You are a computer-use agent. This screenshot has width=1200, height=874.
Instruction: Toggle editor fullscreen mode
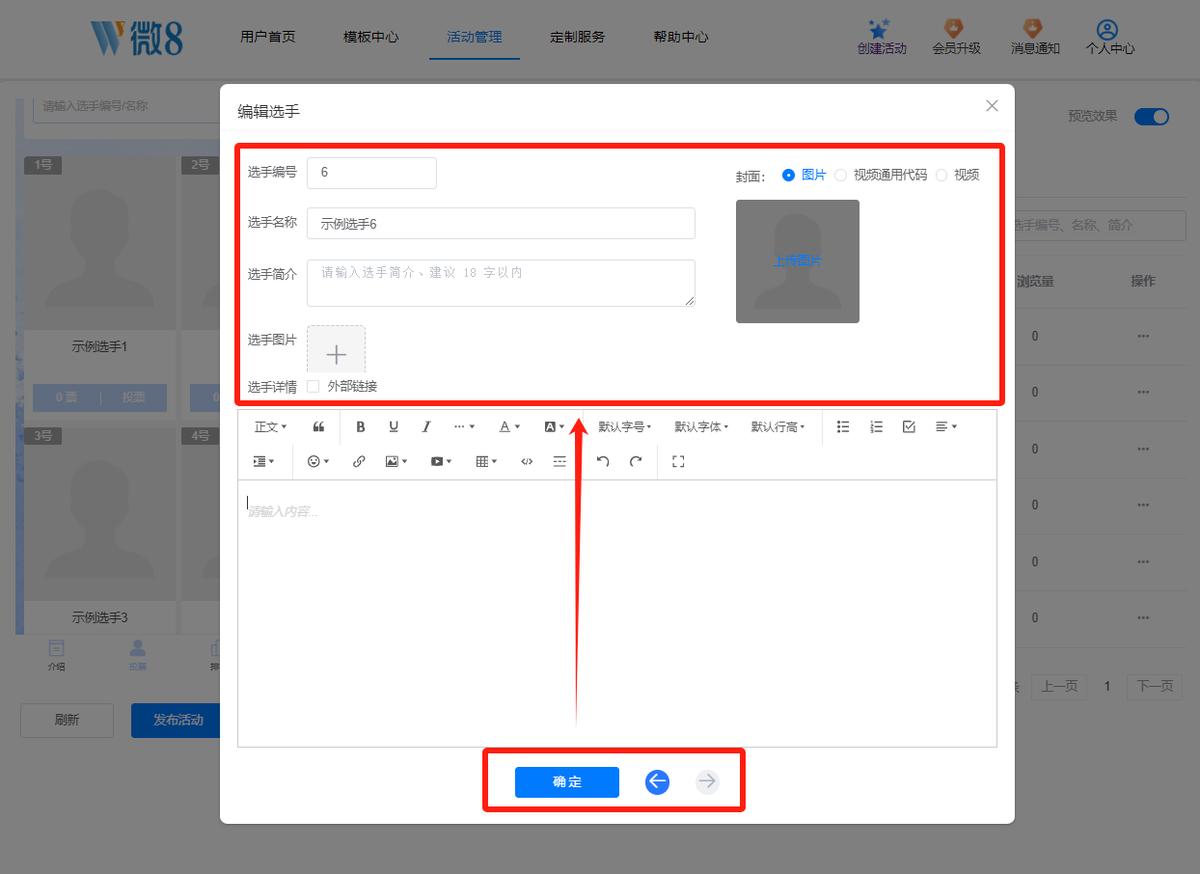(678, 461)
